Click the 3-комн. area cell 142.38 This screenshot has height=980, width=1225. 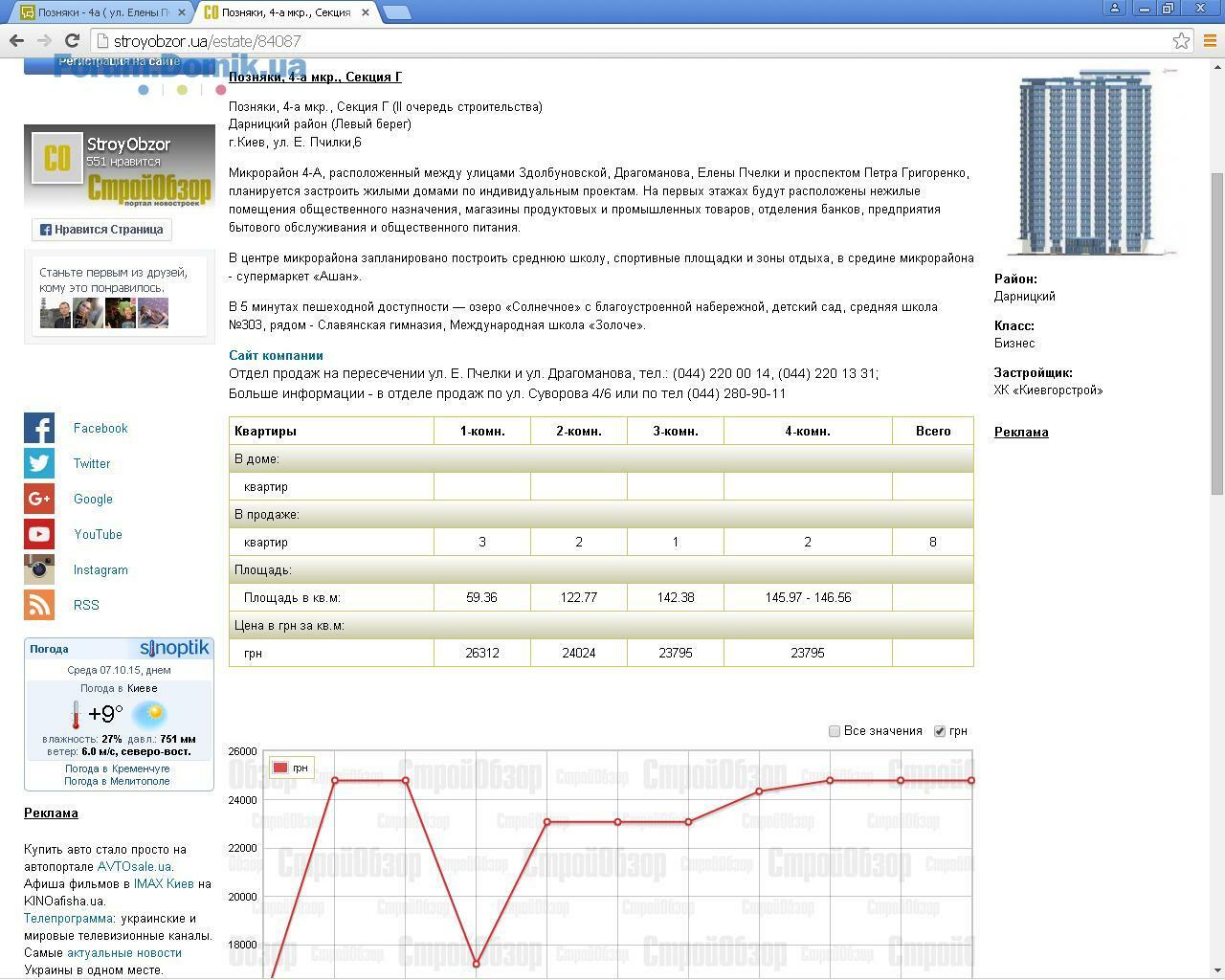tap(676, 597)
